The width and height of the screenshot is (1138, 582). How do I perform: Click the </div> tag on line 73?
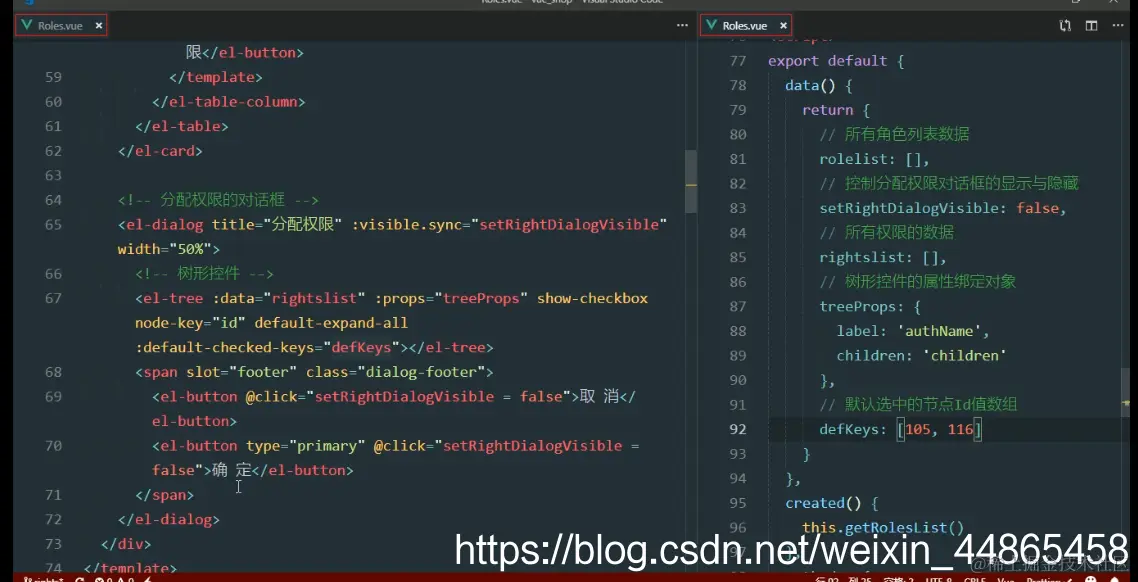coord(126,544)
